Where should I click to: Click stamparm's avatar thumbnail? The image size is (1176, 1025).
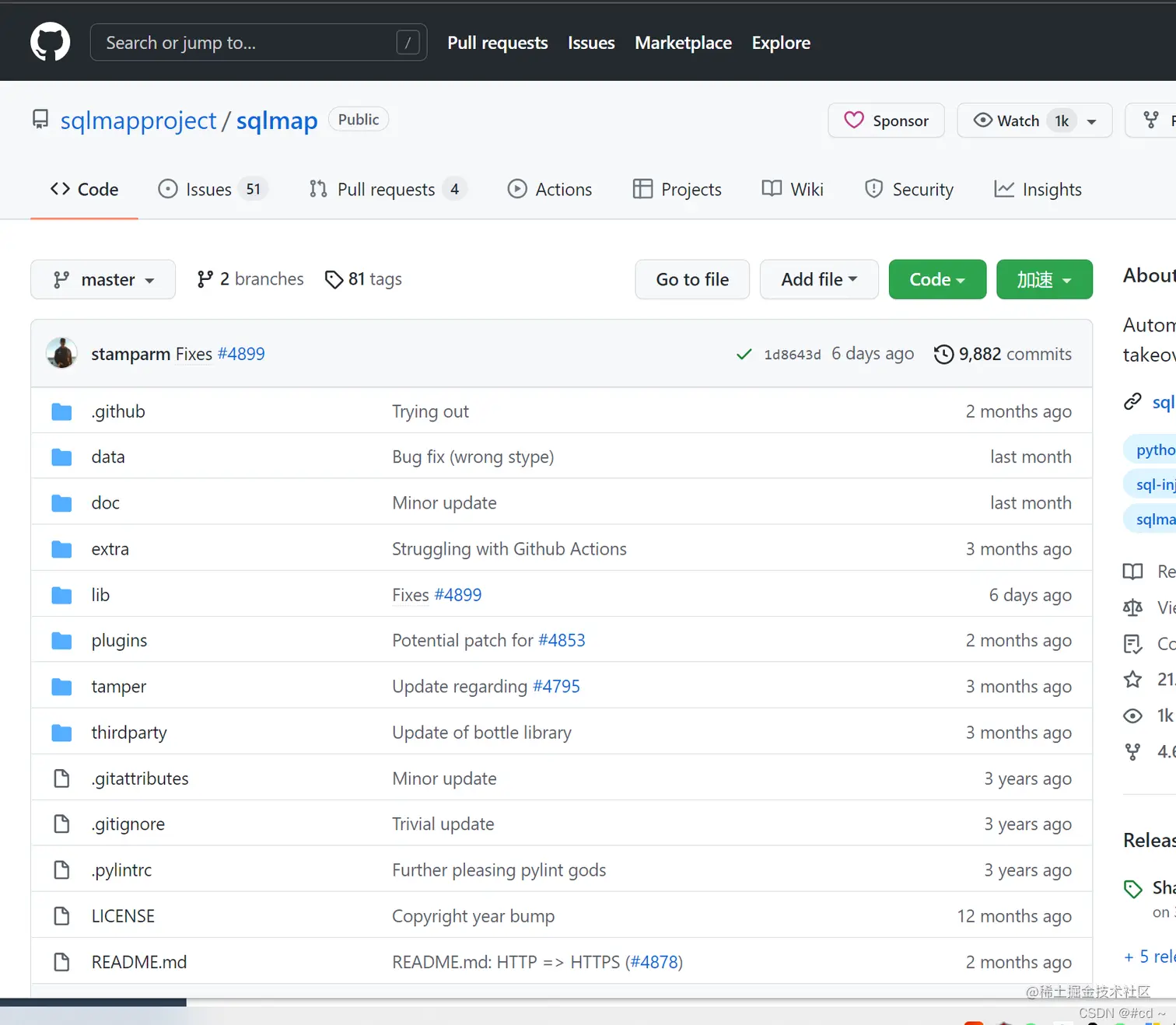[x=61, y=353]
